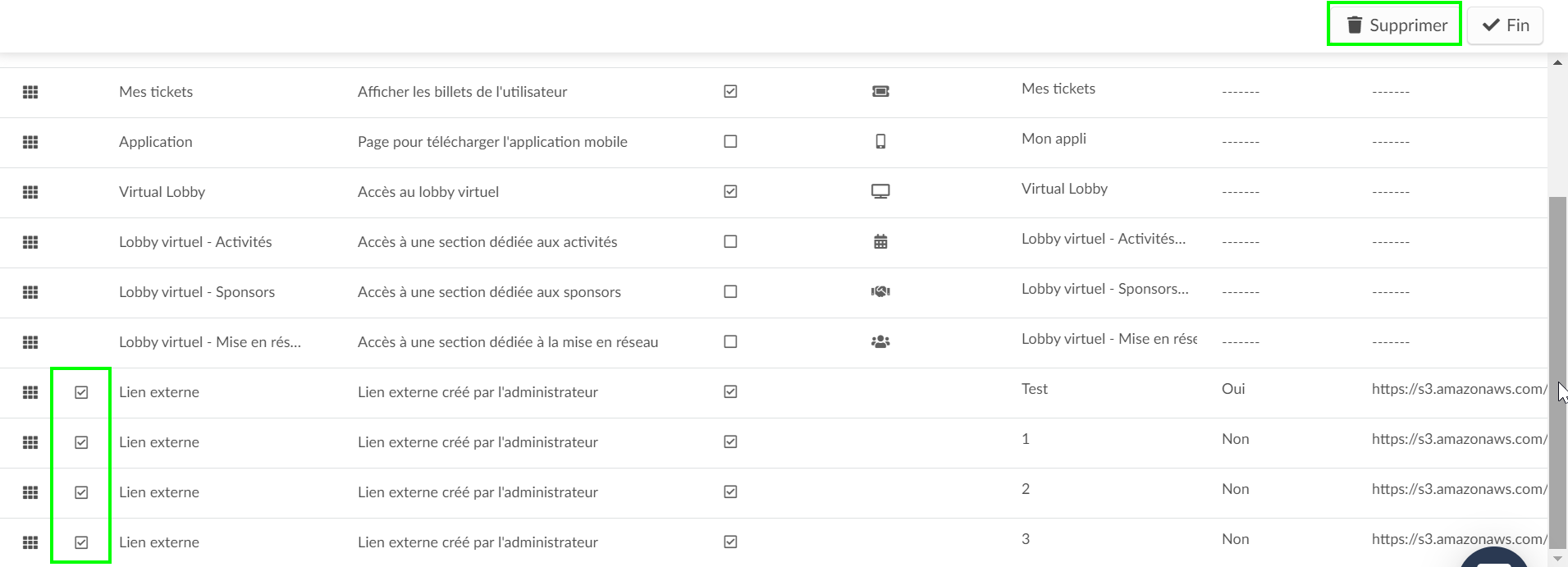
Task: Click the 'Mes tickets' name cell
Action: click(156, 92)
